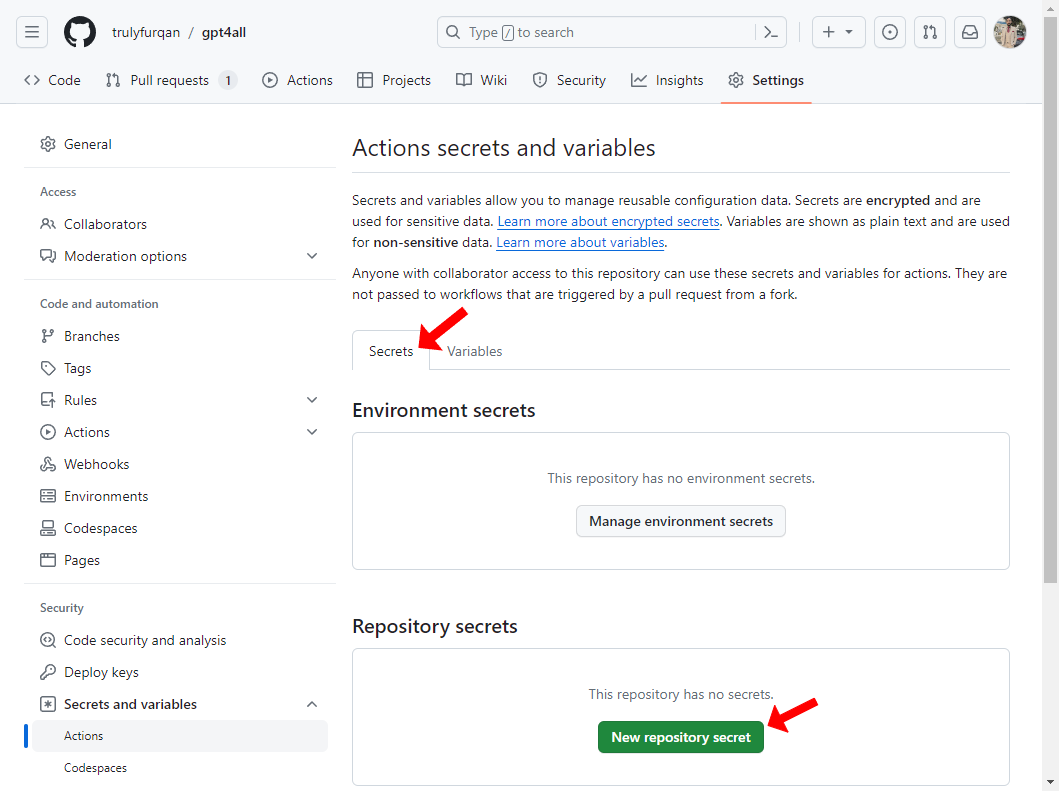Open the Pull requests icon in header

click(930, 32)
